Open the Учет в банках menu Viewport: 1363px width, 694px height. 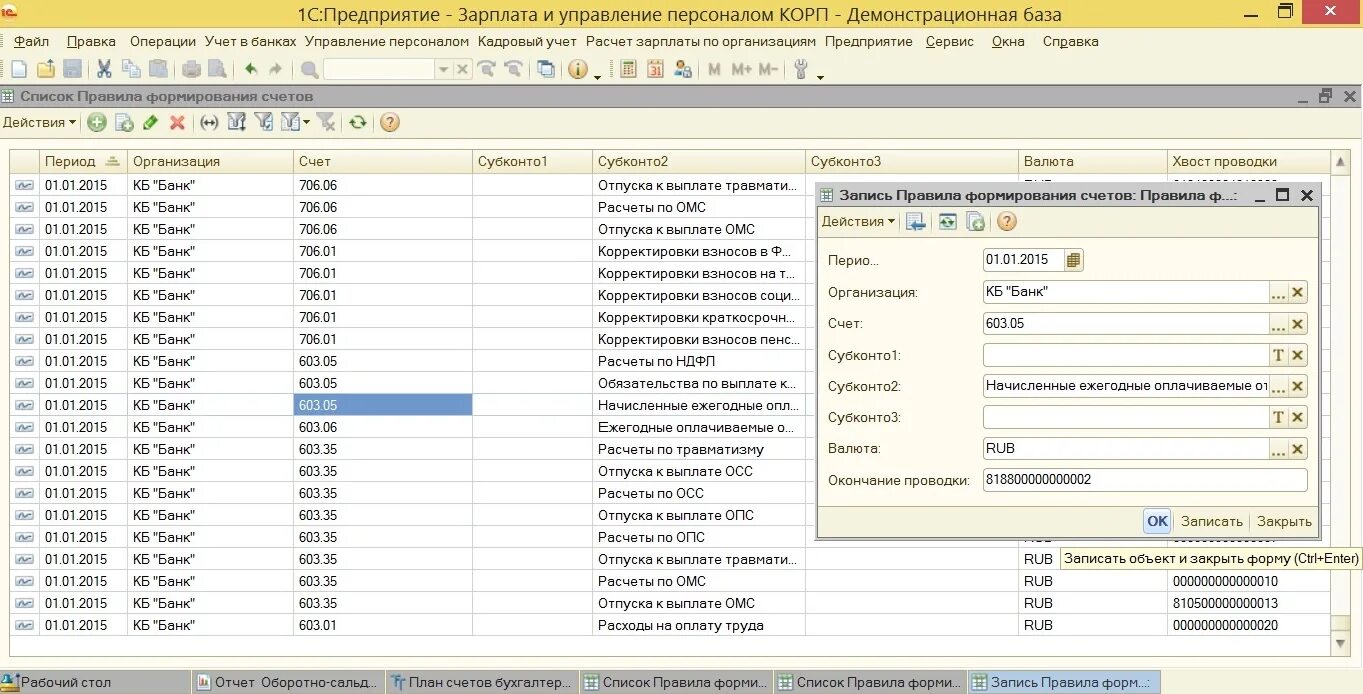click(251, 41)
